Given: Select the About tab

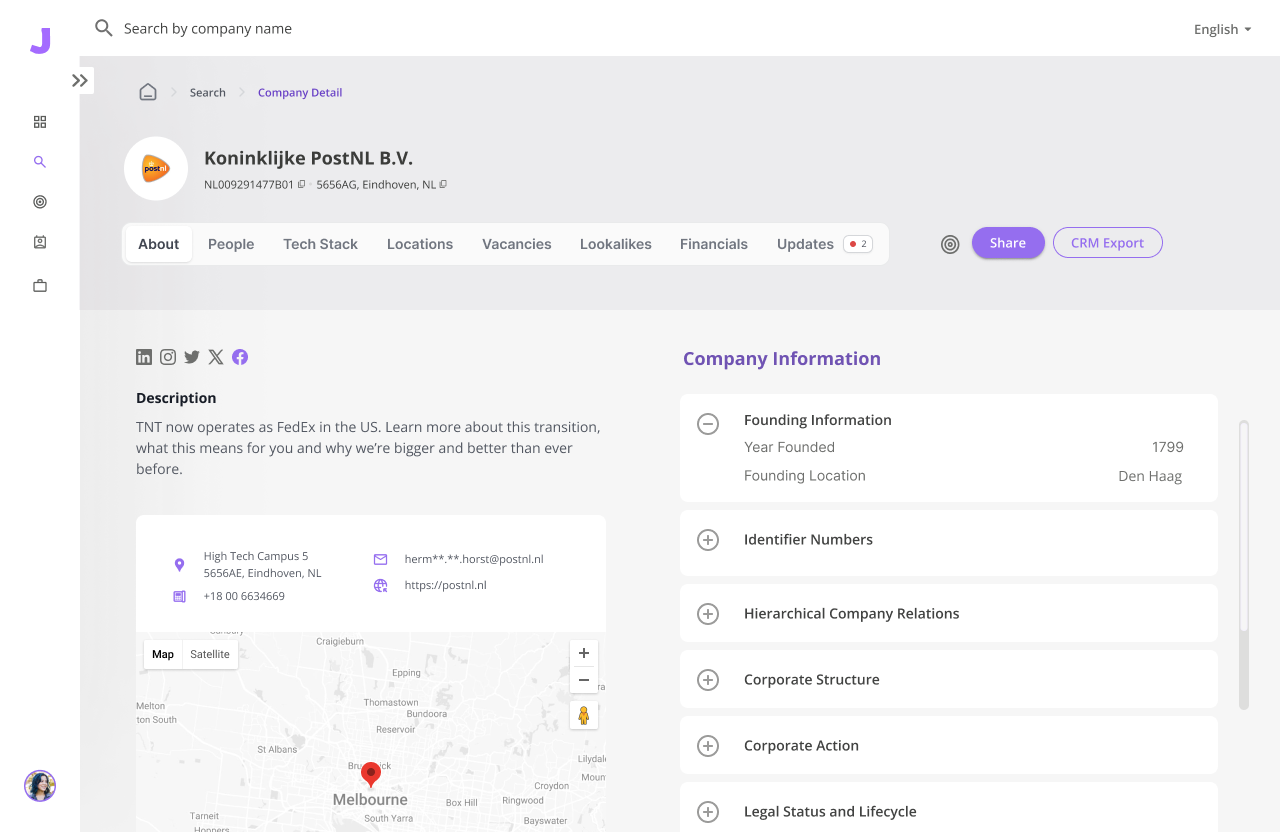Looking at the screenshot, I should [x=159, y=244].
